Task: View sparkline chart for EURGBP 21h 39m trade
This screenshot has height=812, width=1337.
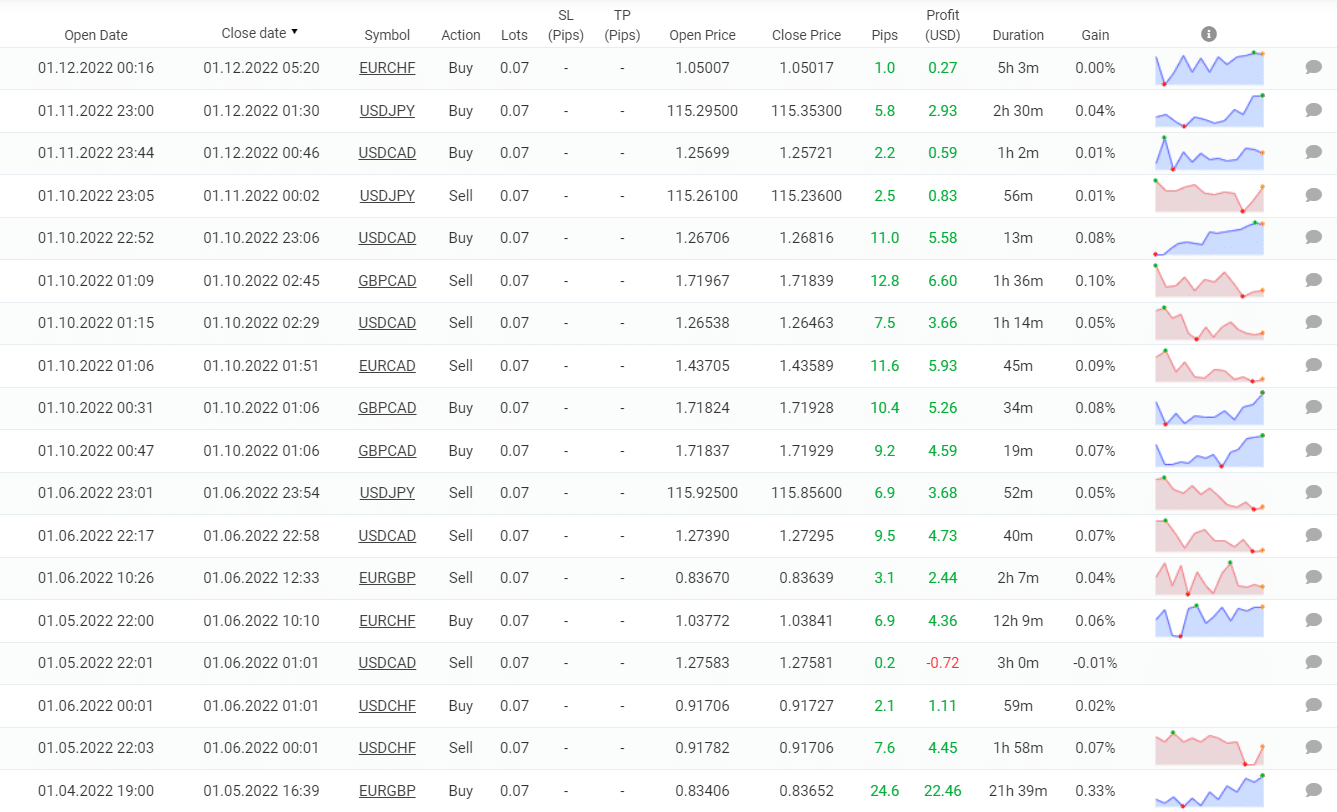Action: tap(1209, 791)
